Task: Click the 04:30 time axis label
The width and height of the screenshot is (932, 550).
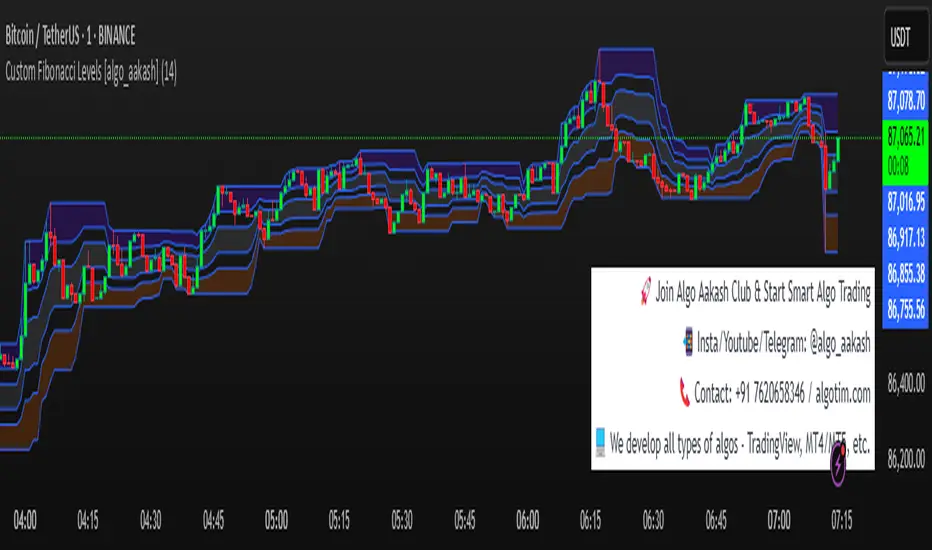Action: click(x=150, y=520)
